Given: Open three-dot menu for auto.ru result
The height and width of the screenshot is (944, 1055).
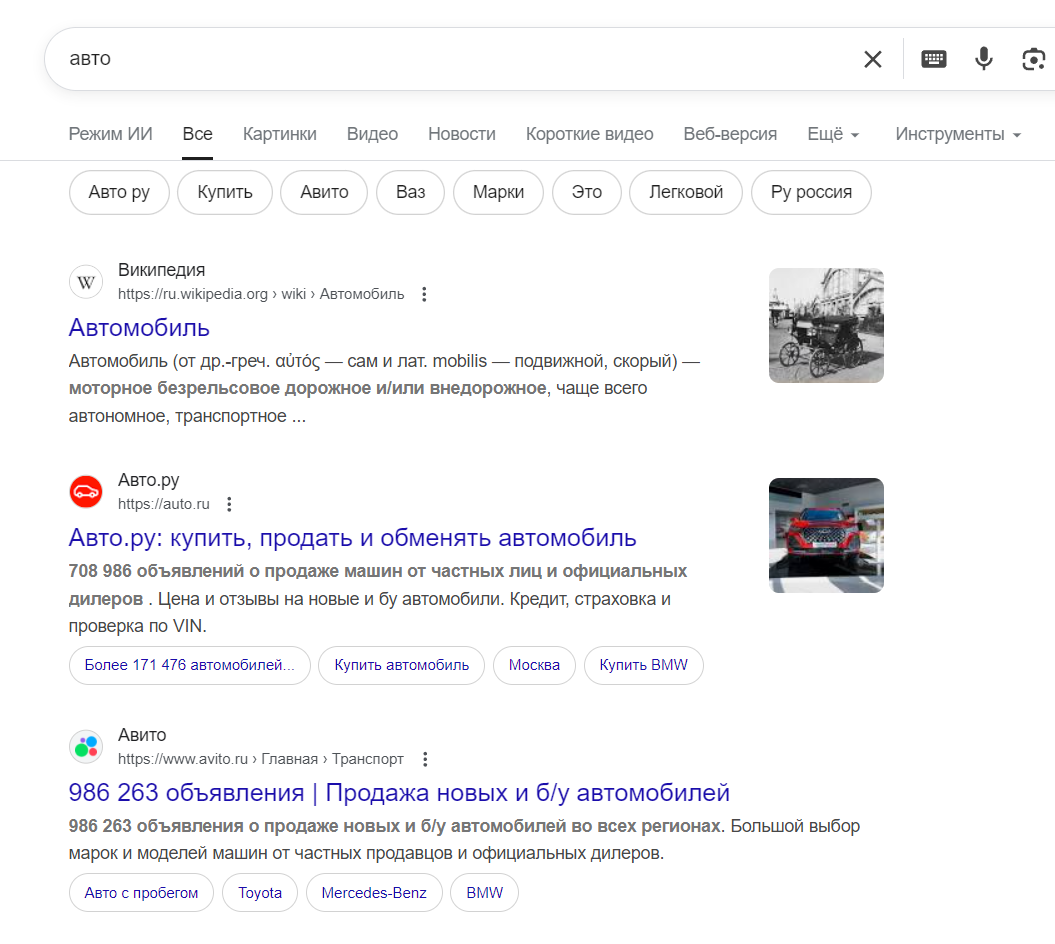Looking at the screenshot, I should [229, 504].
